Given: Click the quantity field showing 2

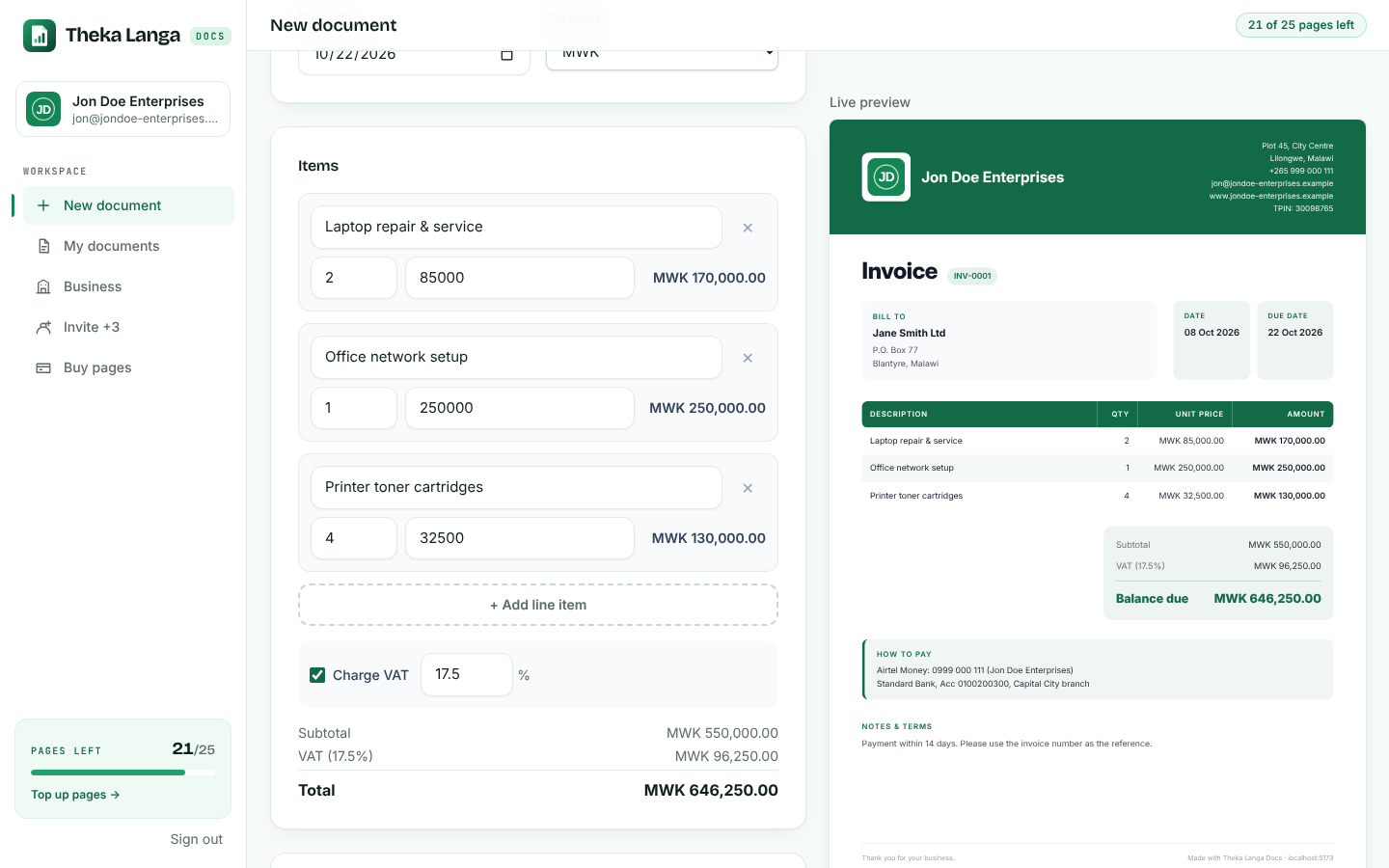Looking at the screenshot, I should click(x=354, y=278).
